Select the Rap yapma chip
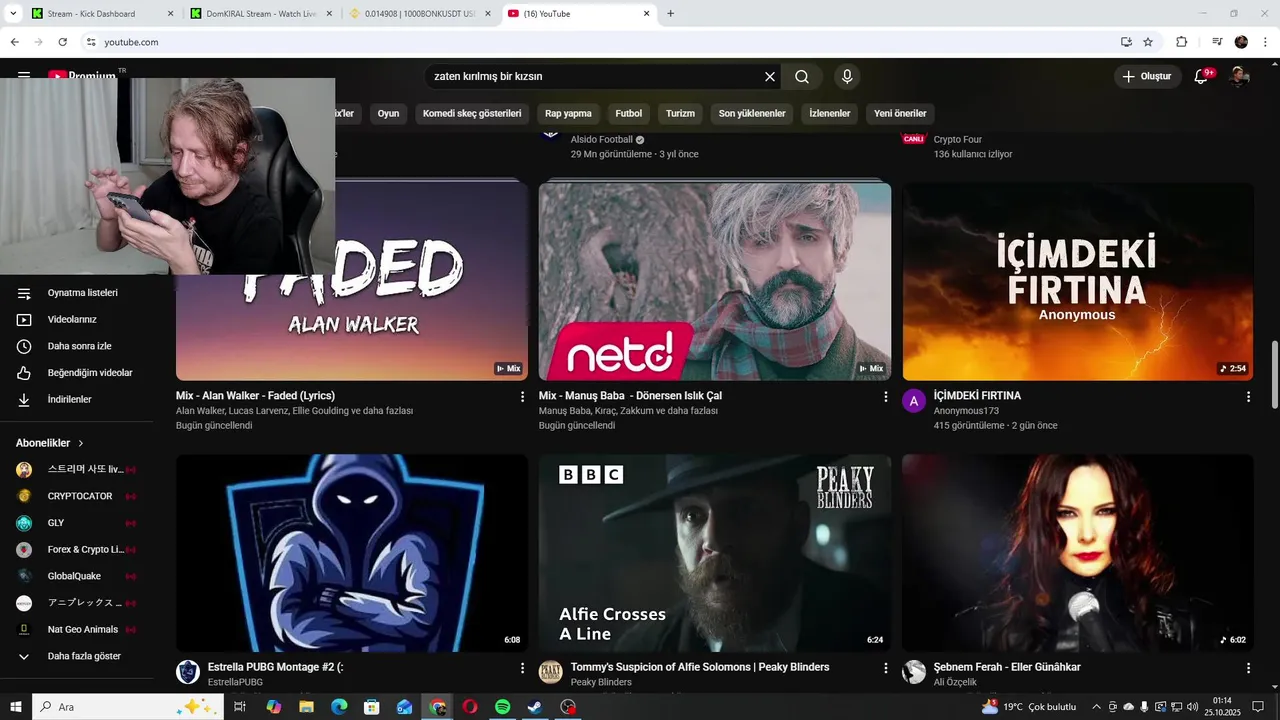This screenshot has width=1280, height=720. point(568,113)
